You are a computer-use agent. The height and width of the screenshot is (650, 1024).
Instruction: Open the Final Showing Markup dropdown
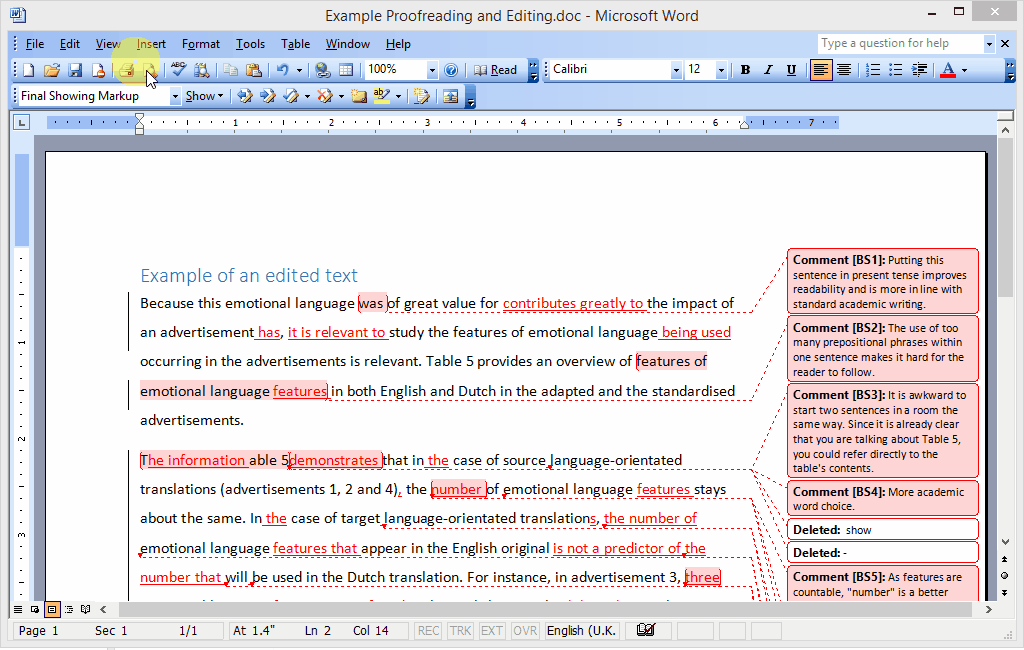pyautogui.click(x=175, y=96)
